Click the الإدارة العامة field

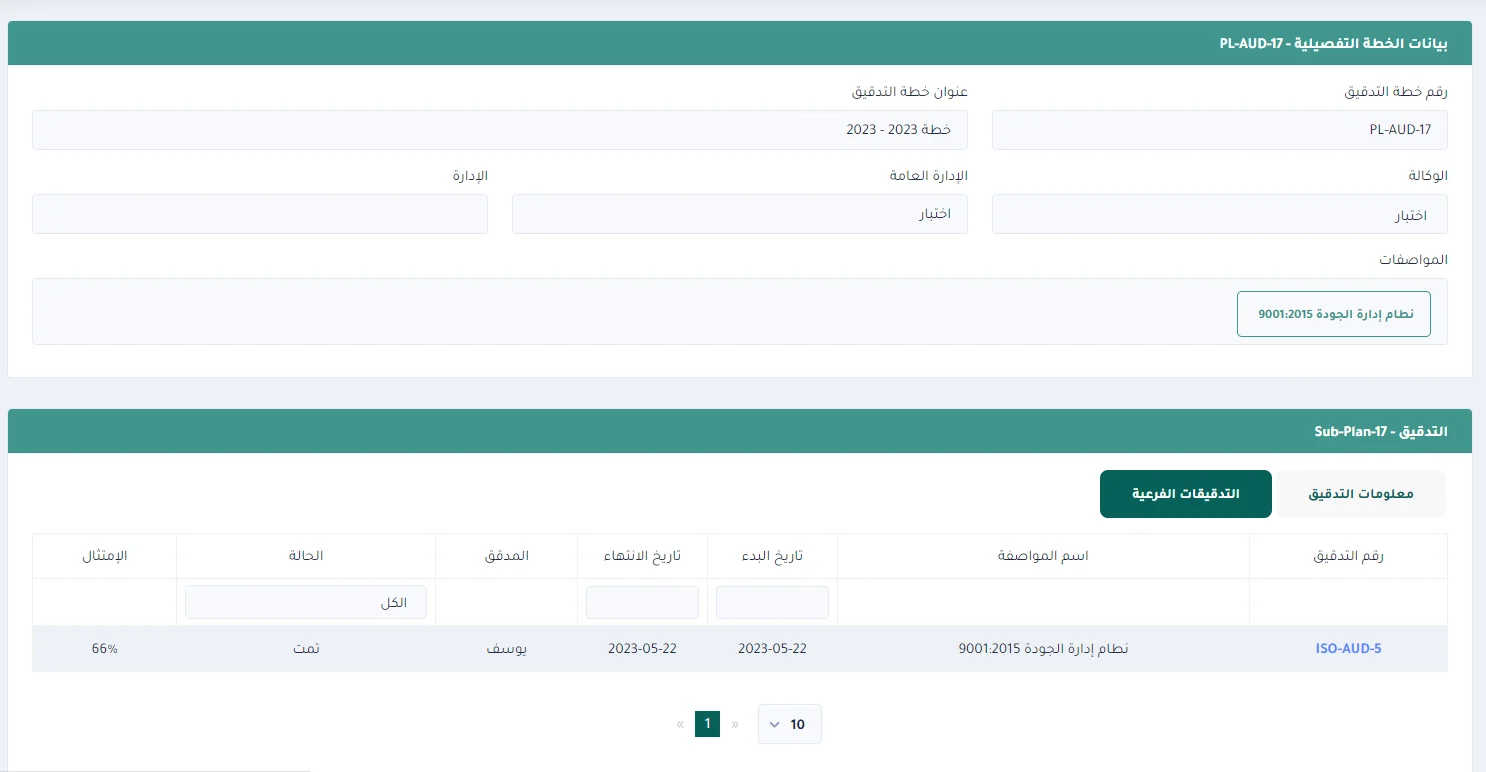pyautogui.click(x=739, y=214)
